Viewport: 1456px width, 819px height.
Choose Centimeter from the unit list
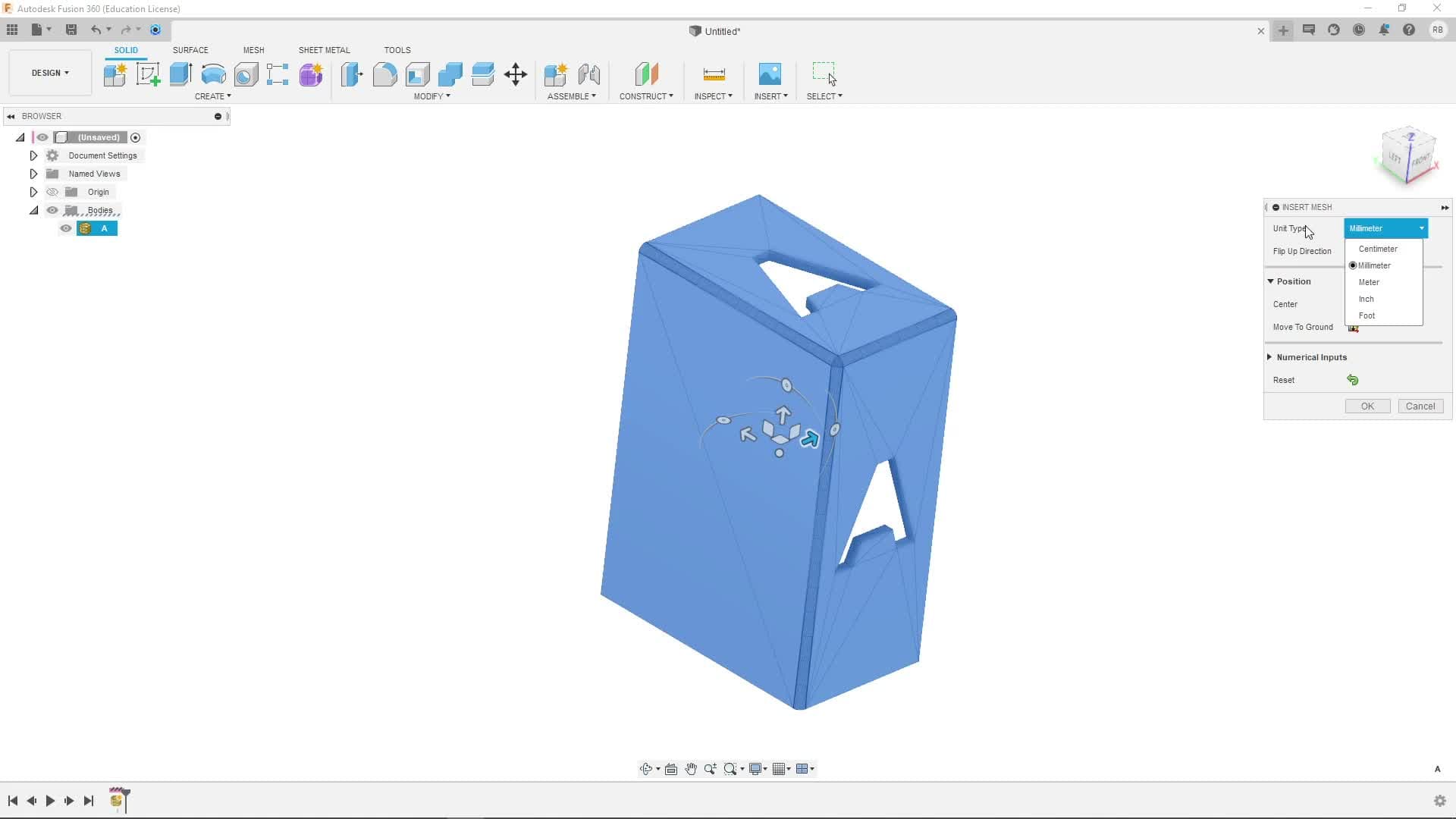pyautogui.click(x=1378, y=249)
